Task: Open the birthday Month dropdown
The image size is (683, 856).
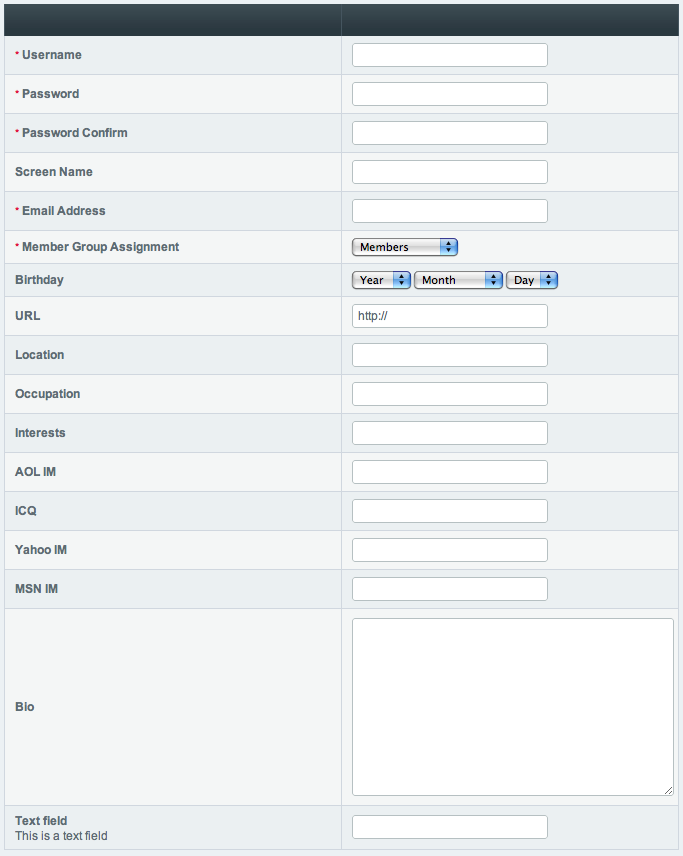Action: click(458, 280)
